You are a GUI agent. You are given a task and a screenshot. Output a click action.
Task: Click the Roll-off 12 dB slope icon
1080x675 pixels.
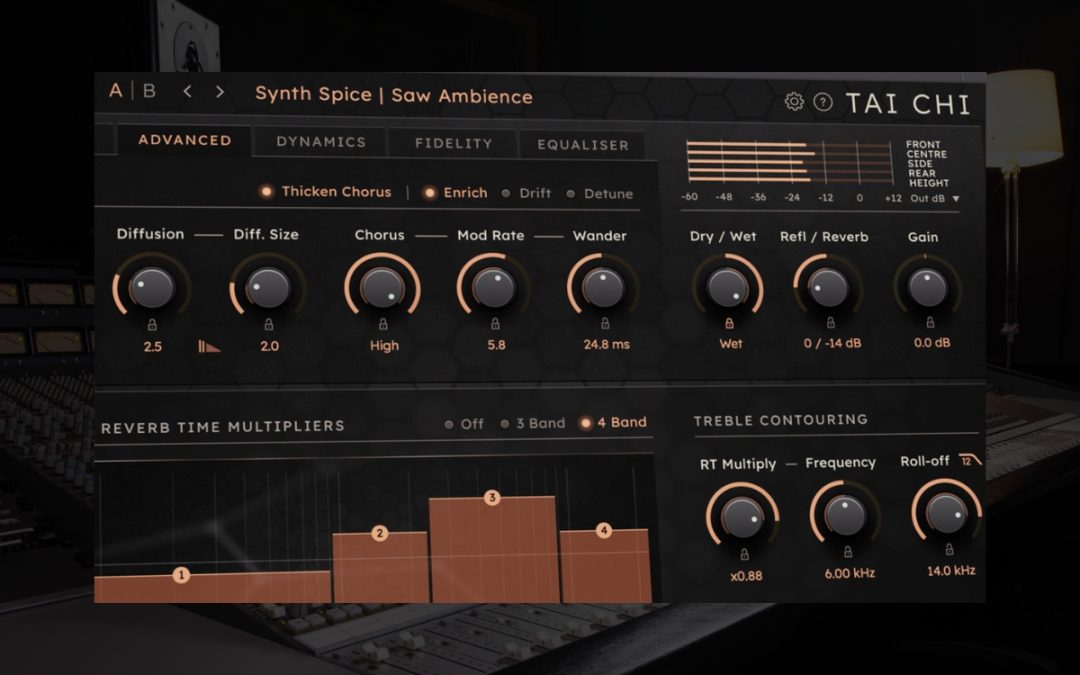click(969, 460)
